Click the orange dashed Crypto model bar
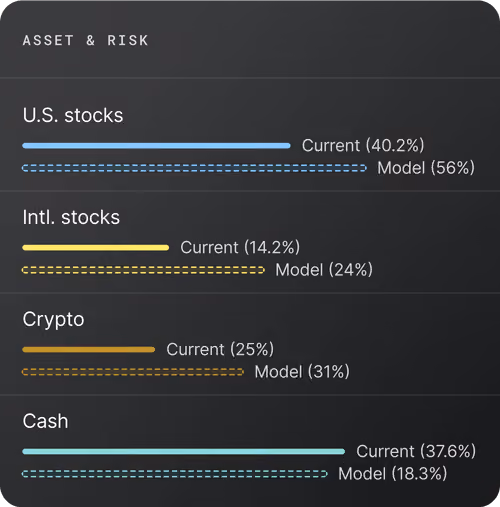Image resolution: width=500 pixels, height=507 pixels. coord(133,372)
